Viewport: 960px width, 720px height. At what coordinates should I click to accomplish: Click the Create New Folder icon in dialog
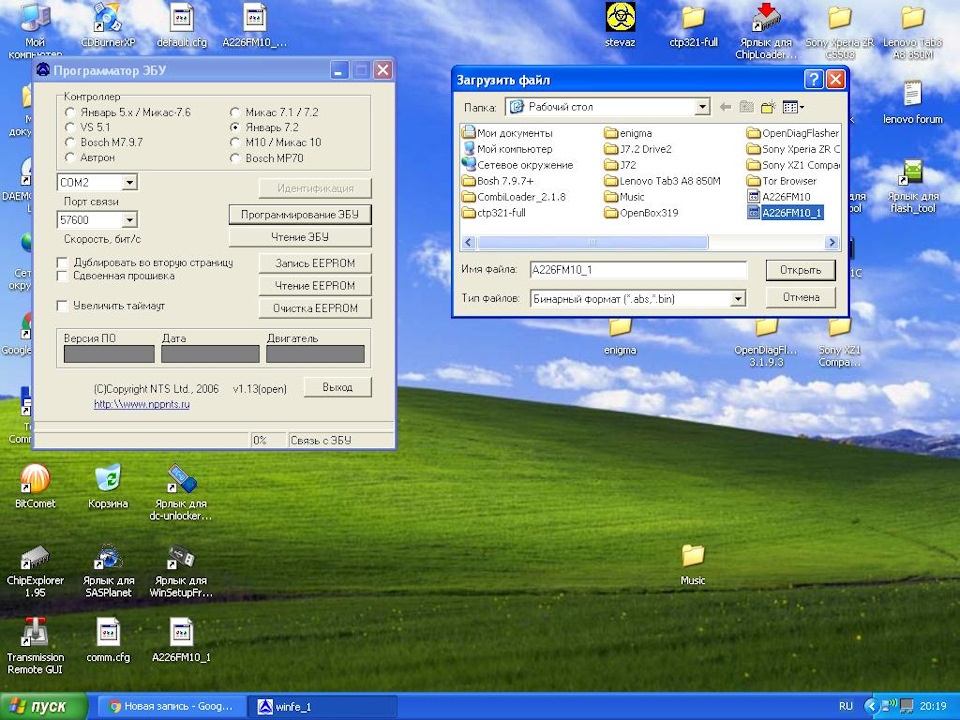(768, 107)
